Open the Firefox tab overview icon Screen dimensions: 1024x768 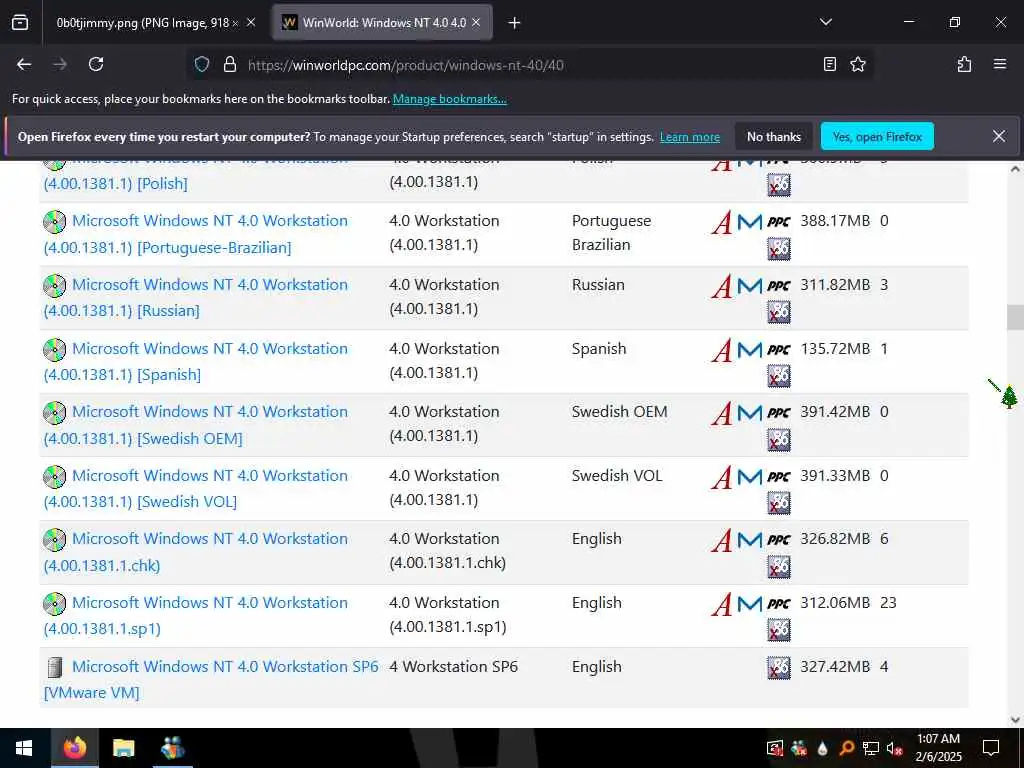coord(20,23)
